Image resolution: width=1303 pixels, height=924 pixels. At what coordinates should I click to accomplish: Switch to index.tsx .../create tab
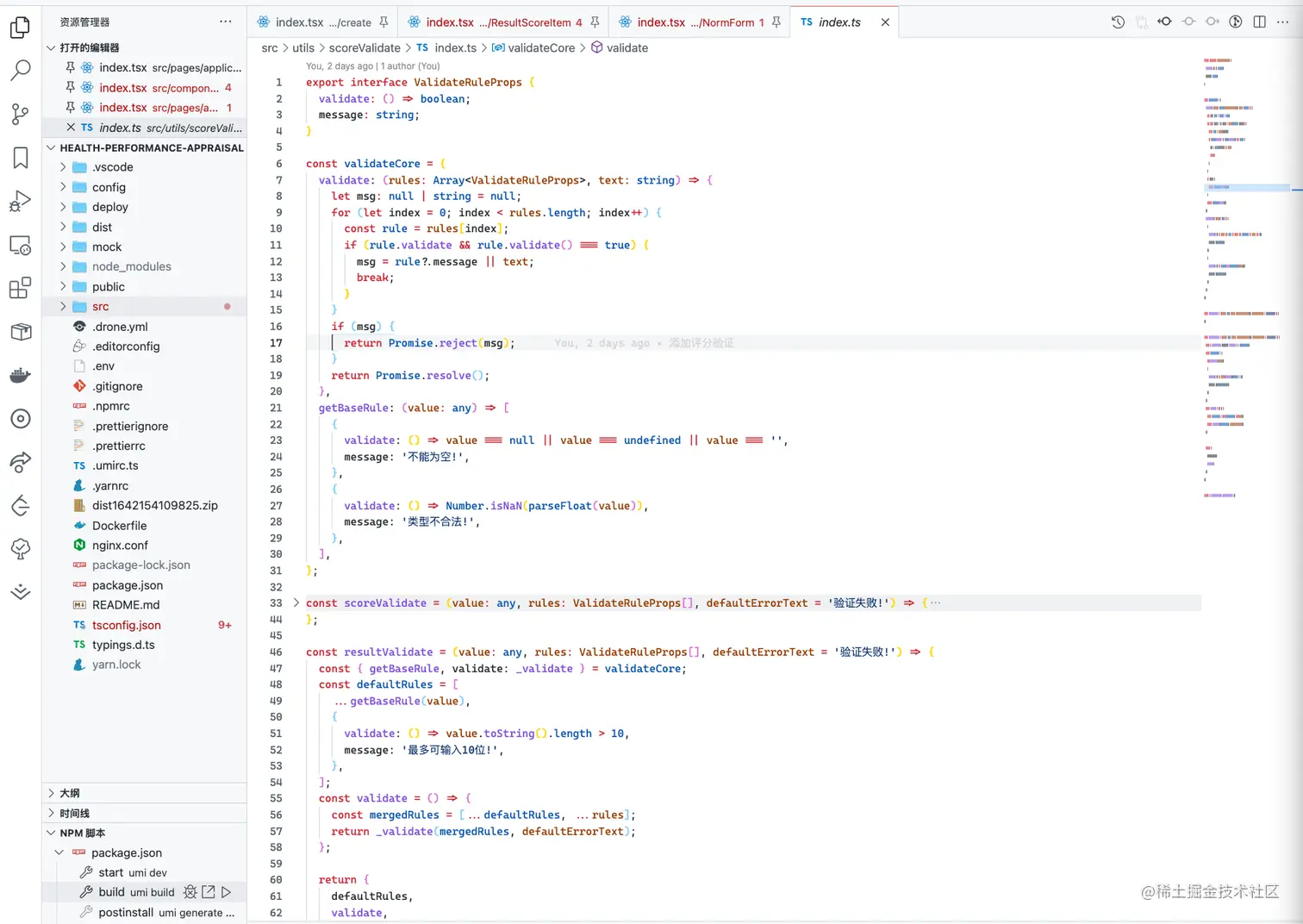click(x=323, y=22)
